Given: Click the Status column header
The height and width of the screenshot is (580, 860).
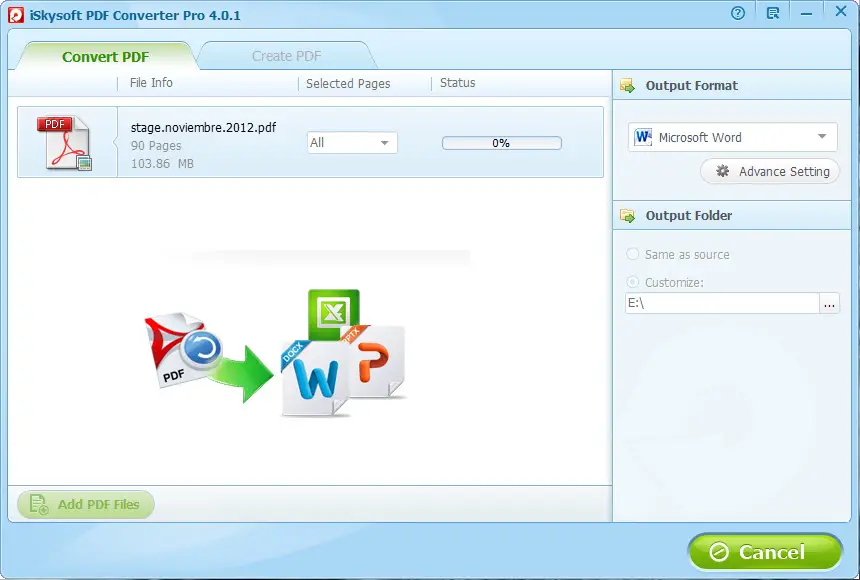Looking at the screenshot, I should pyautogui.click(x=457, y=83).
